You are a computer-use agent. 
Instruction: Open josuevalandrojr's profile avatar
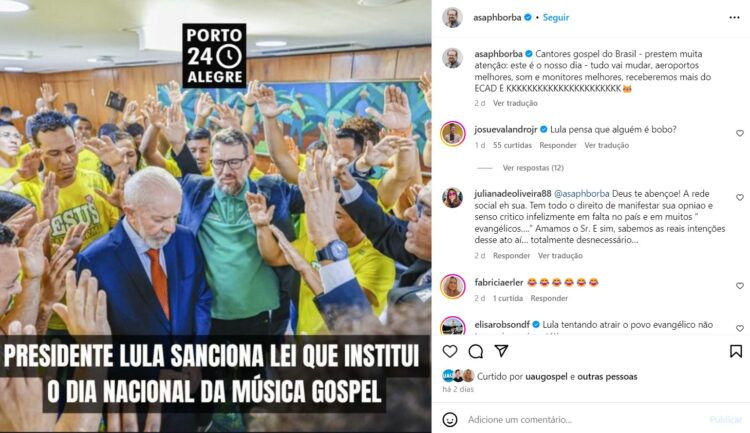click(452, 133)
